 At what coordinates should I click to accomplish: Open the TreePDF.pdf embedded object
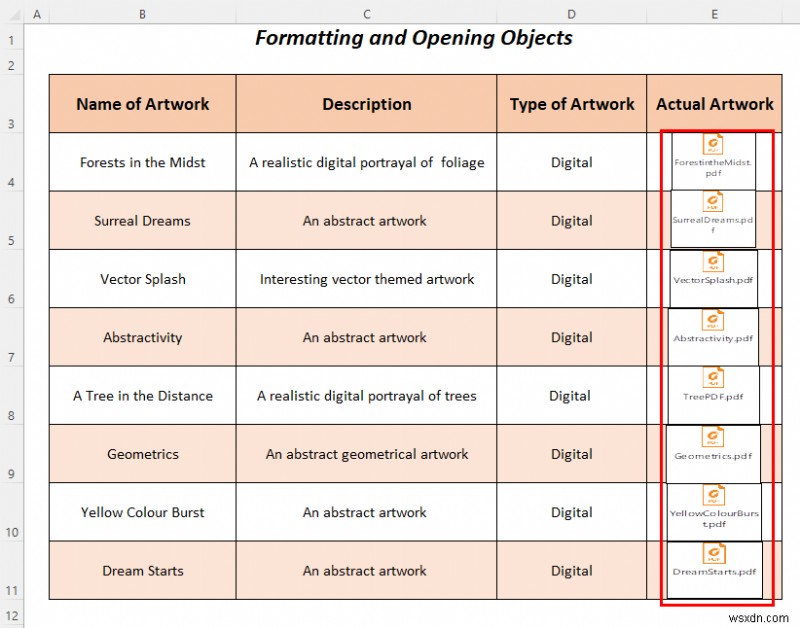pyautogui.click(x=713, y=395)
